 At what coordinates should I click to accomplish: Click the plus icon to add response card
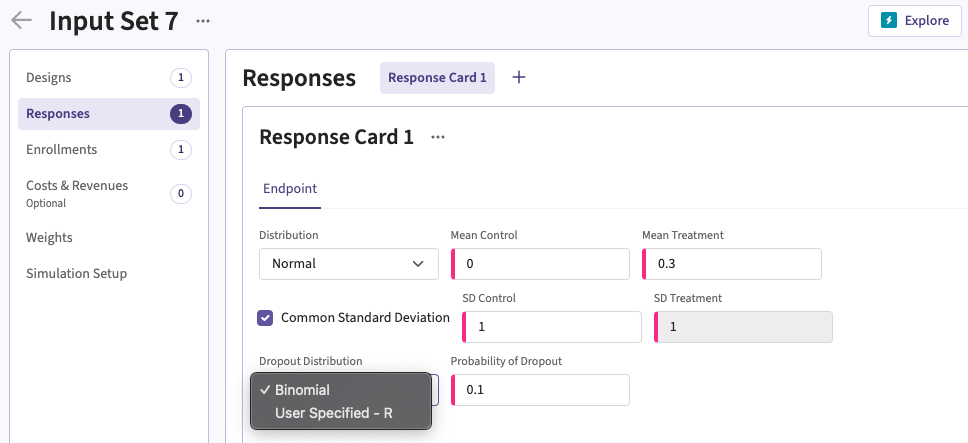[x=519, y=78]
